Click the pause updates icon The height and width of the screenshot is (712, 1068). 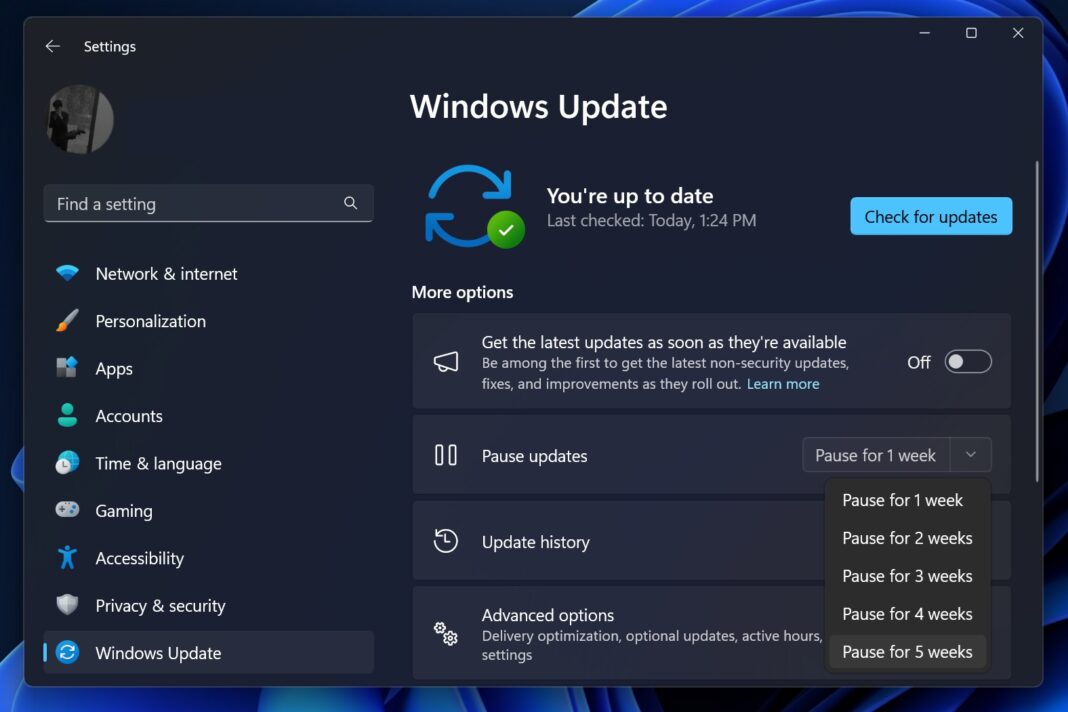[x=445, y=455]
